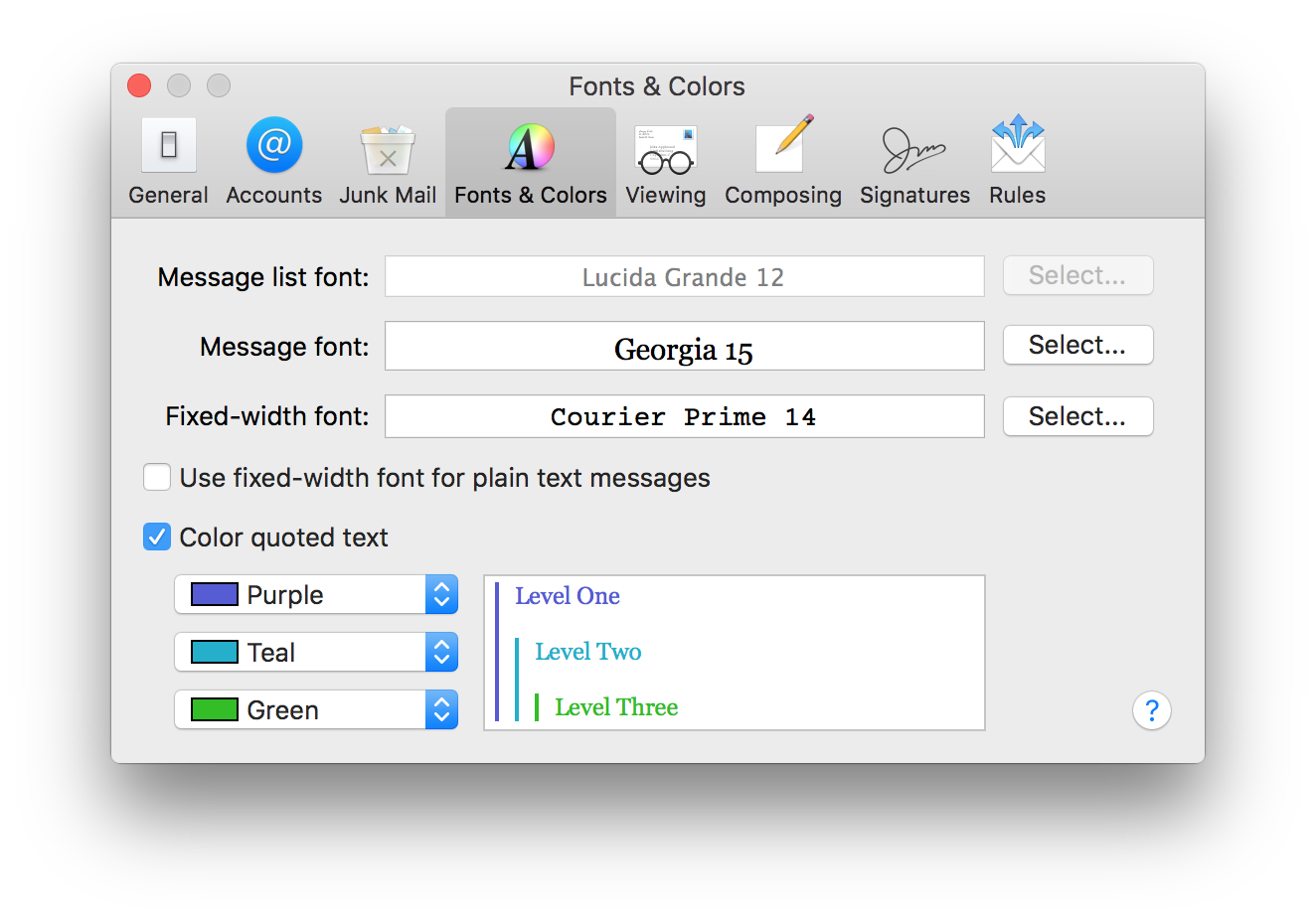The height and width of the screenshot is (922, 1316).
Task: Open the General preferences icon
Action: coord(168,146)
